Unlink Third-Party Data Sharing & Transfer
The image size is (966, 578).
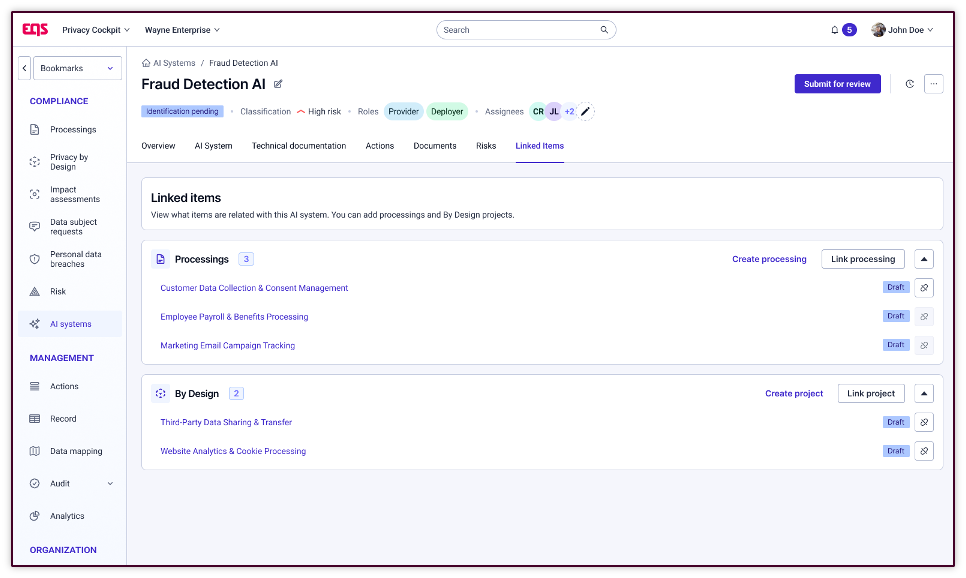click(x=923, y=422)
